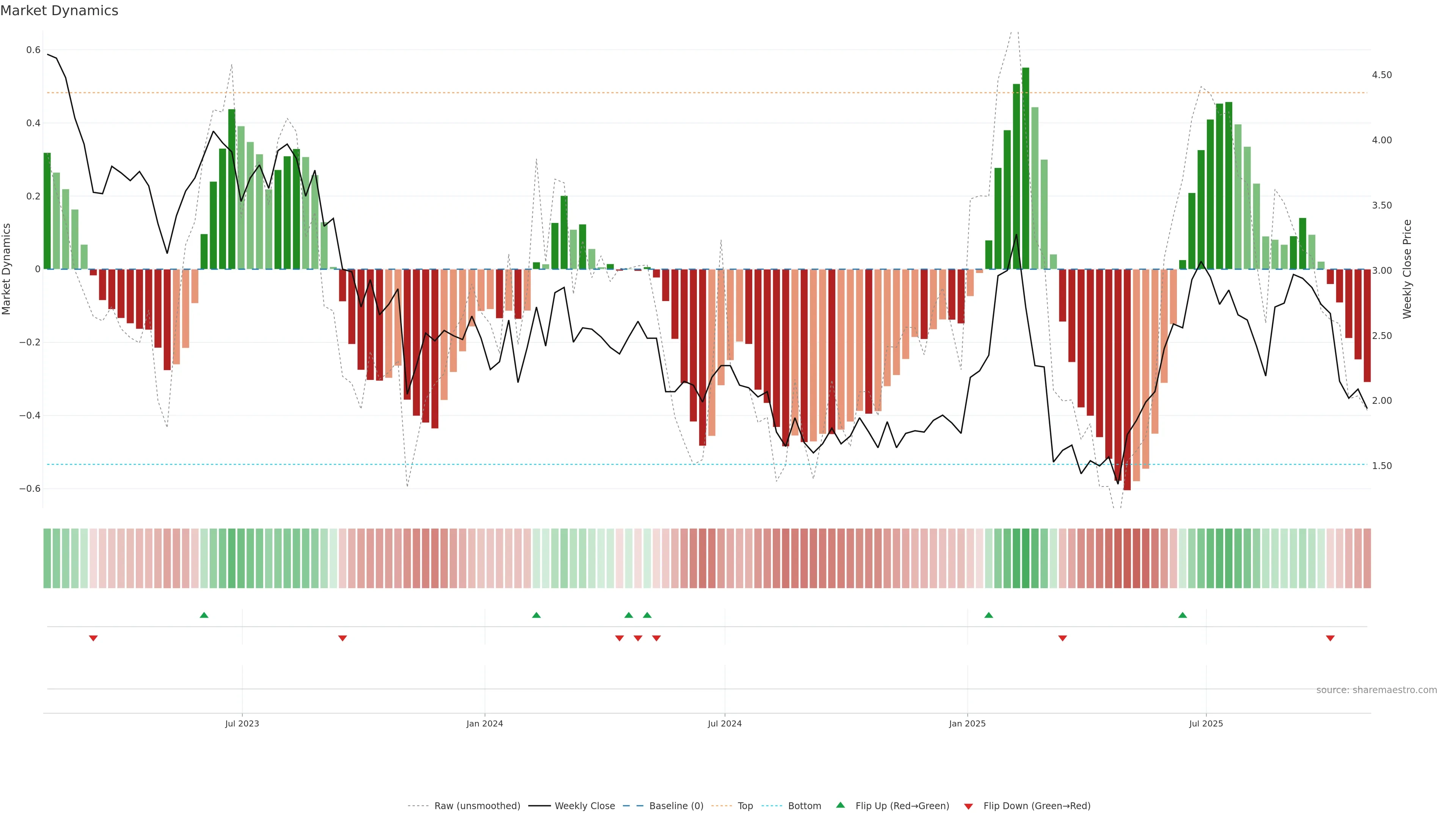Click the flip-up triangle marker after Jan 2025
Screen dimensions: 1456x819
(x=988, y=615)
